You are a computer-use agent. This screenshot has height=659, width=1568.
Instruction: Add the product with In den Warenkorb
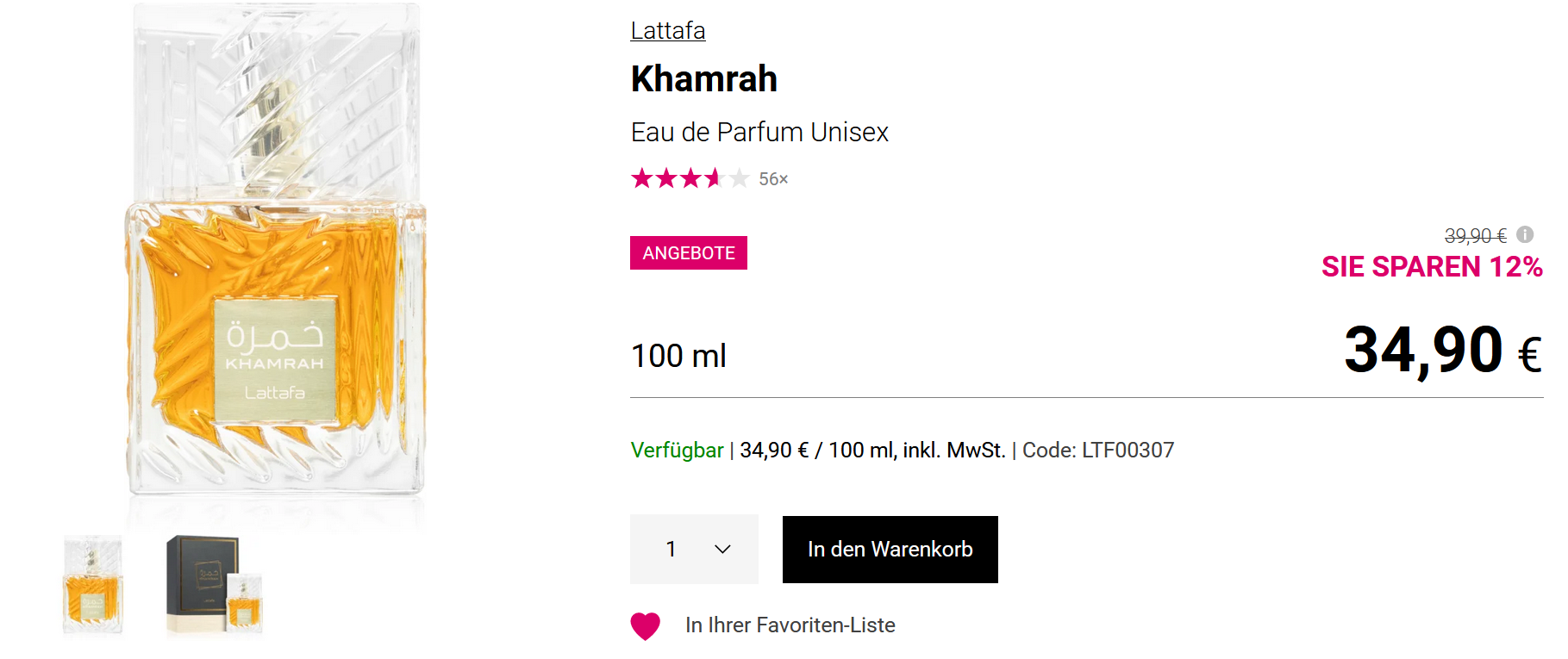click(890, 550)
